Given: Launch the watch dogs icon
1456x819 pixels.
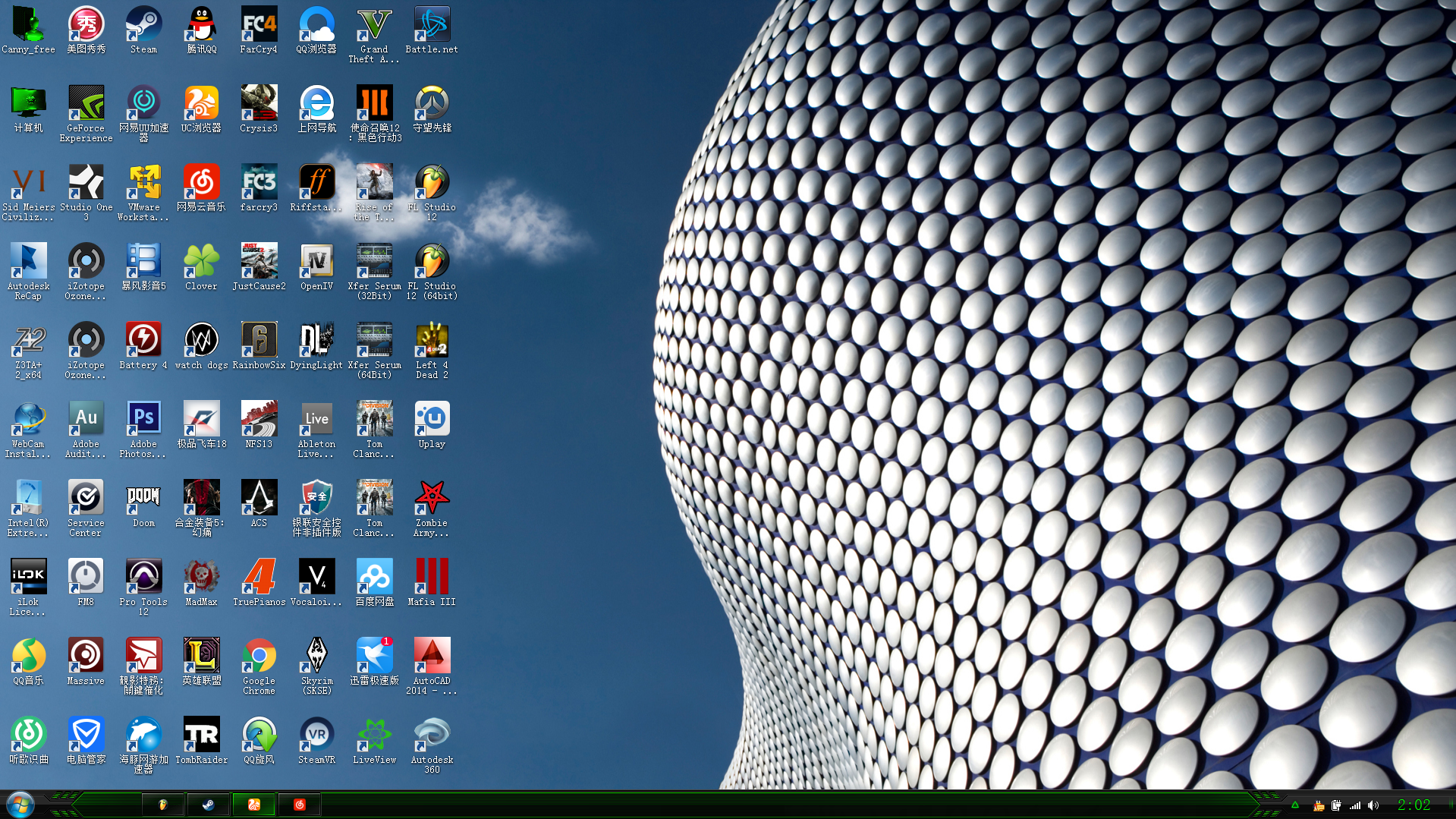Looking at the screenshot, I should (x=201, y=346).
